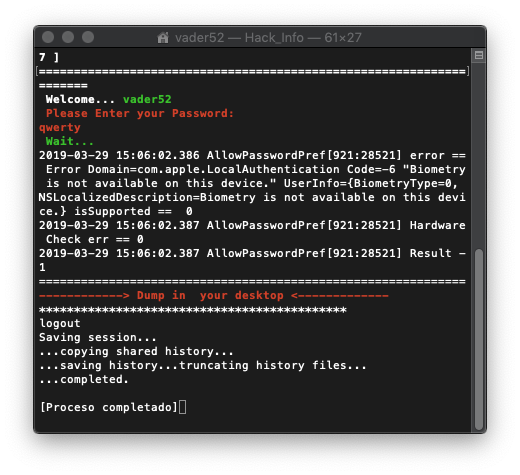Minimize the terminal window
Screen dimensions: 520x475
tap(68, 37)
